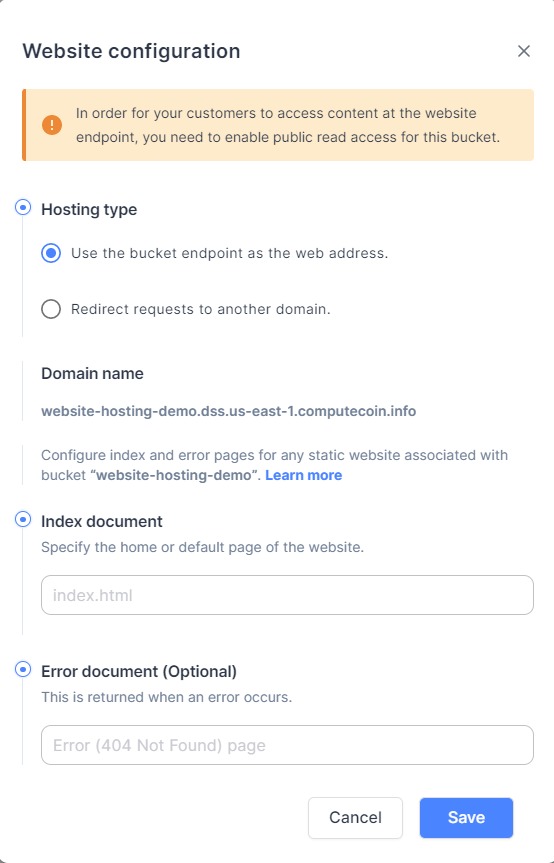This screenshot has width=554, height=863.
Task: Focus the index.html input field
Action: pos(287,595)
